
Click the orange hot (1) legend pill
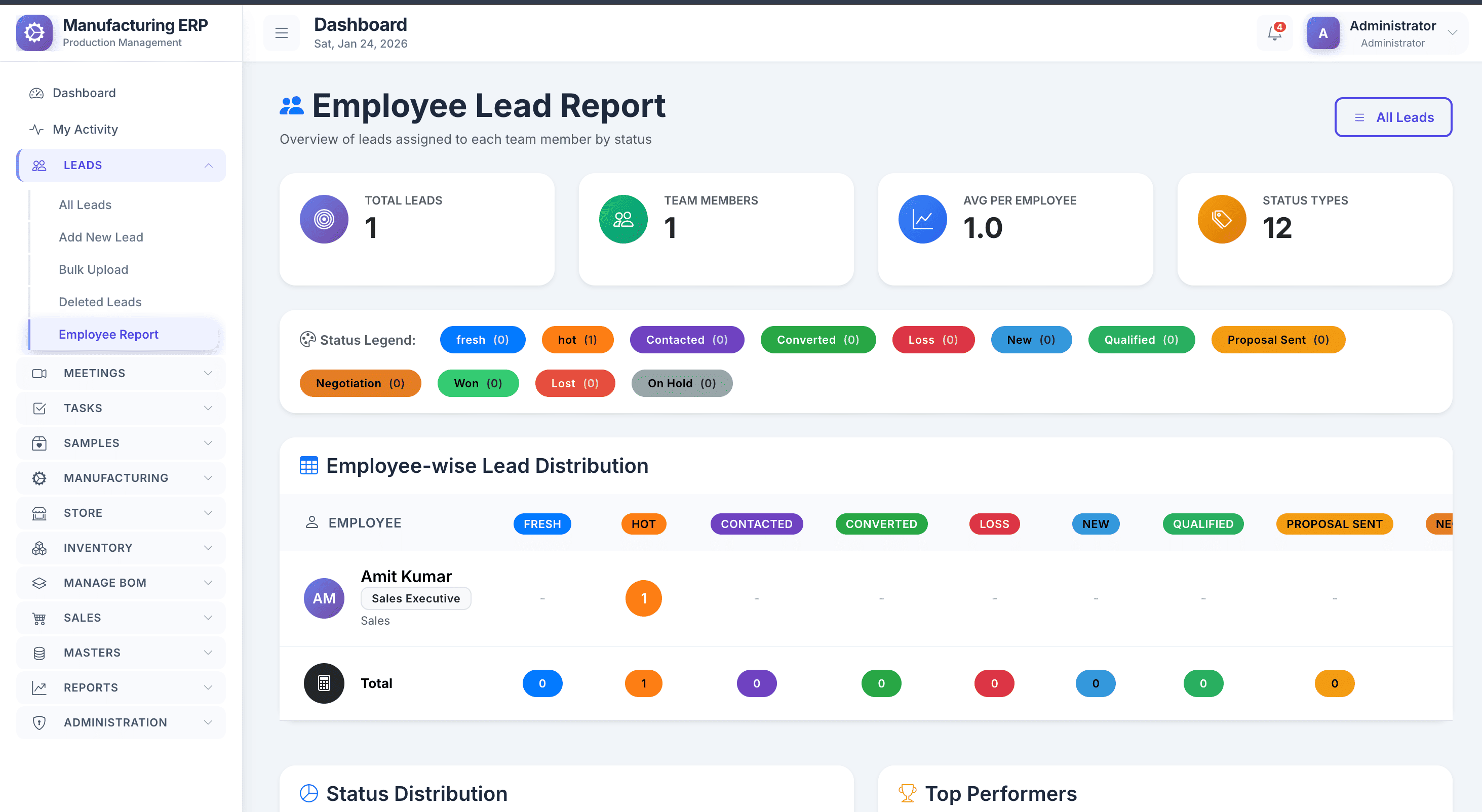(577, 340)
